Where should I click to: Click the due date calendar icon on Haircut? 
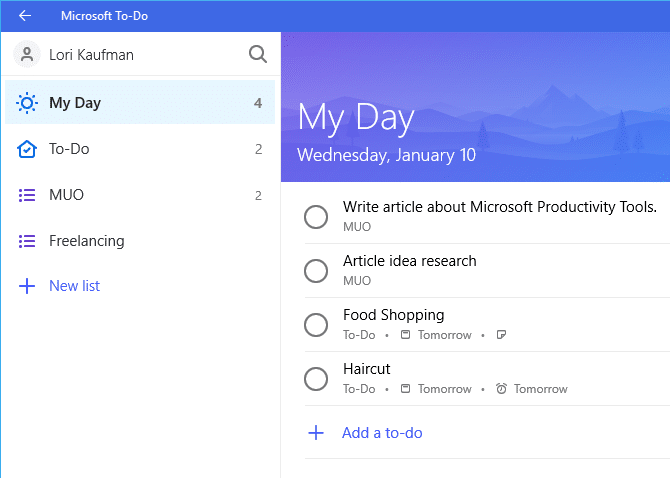point(405,388)
